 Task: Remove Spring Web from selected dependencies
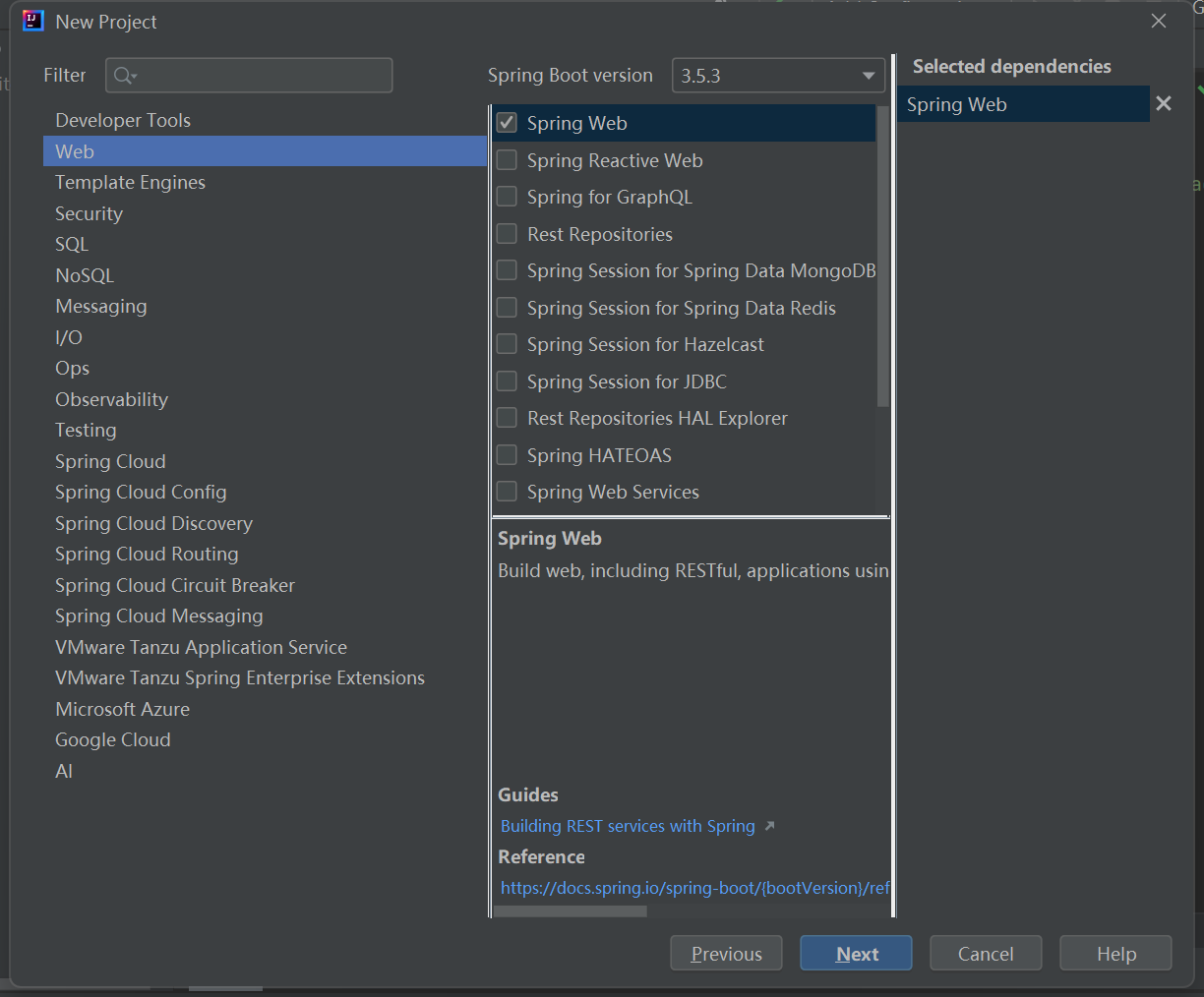1164,103
